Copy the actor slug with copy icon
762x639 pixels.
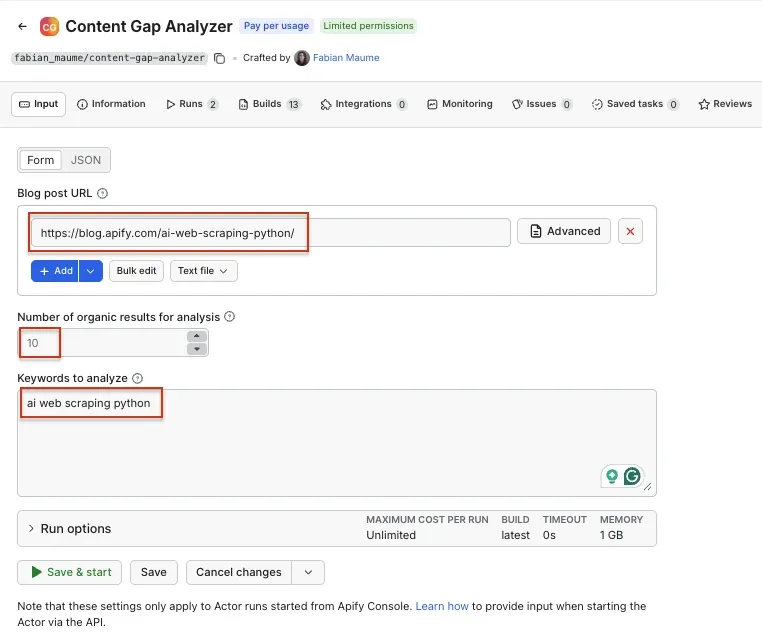tap(220, 58)
